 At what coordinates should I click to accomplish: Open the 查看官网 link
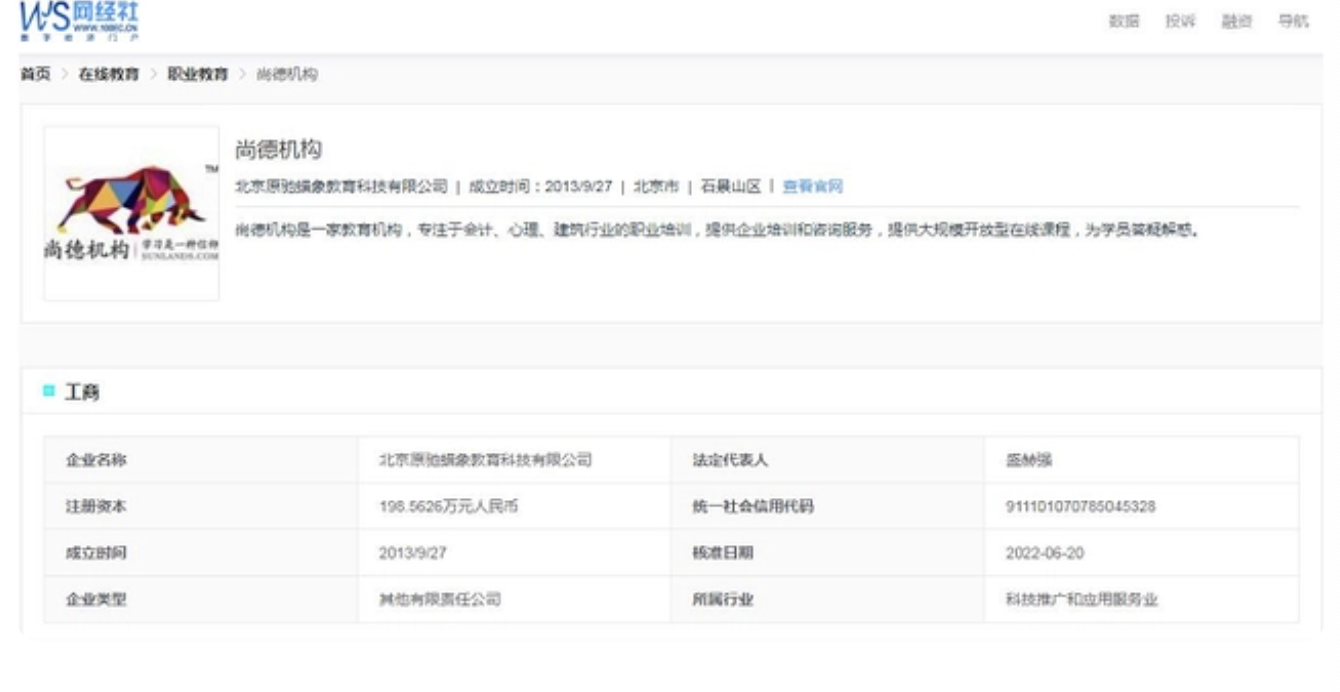pyautogui.click(x=812, y=186)
